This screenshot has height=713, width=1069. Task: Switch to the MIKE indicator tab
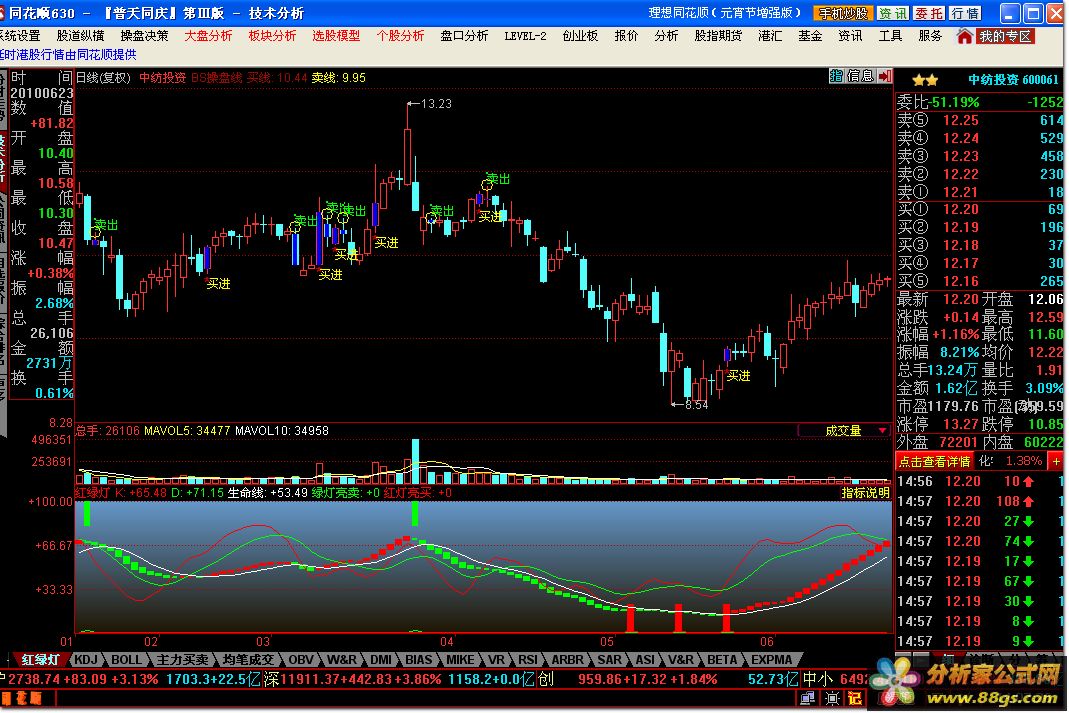(460, 660)
